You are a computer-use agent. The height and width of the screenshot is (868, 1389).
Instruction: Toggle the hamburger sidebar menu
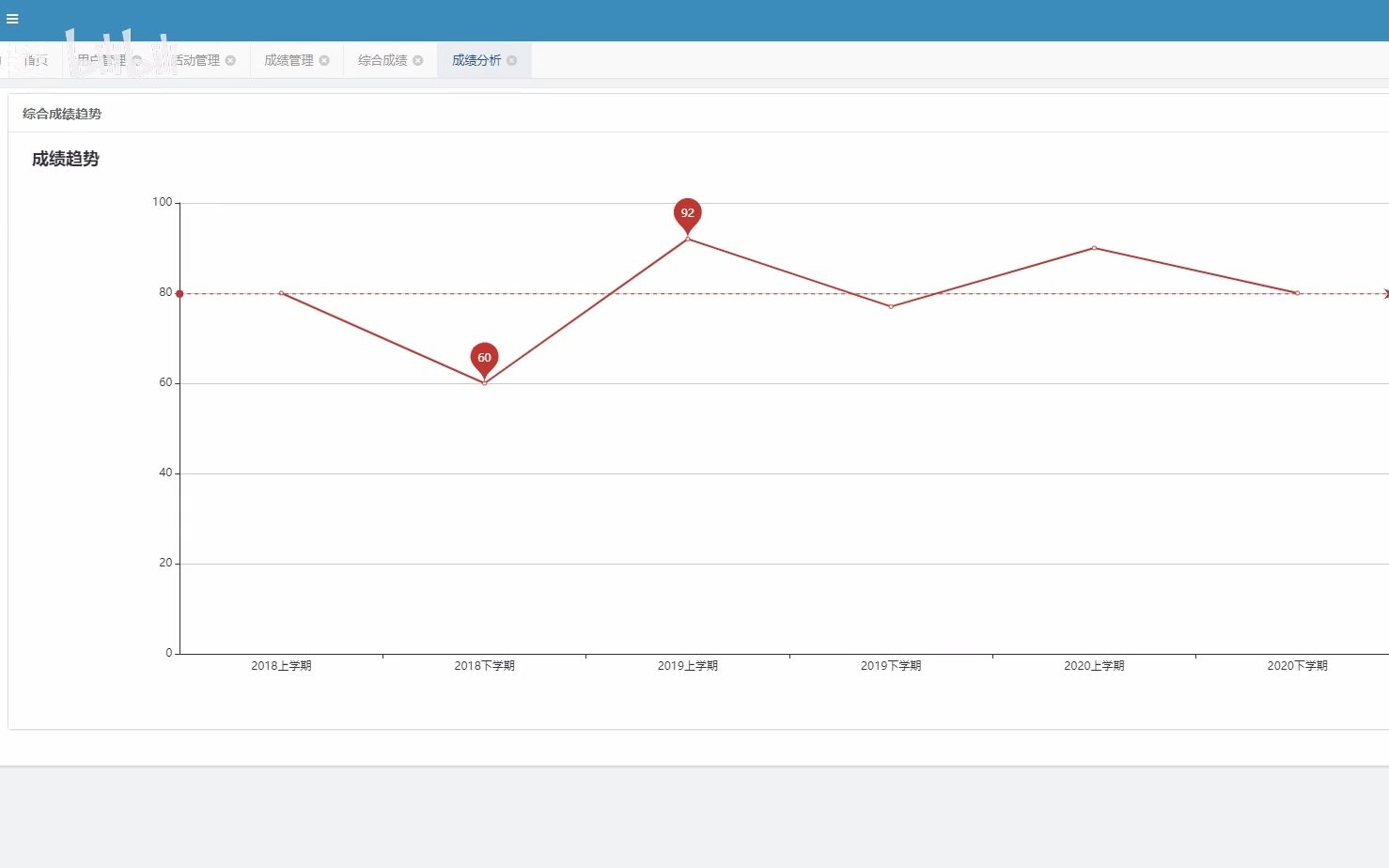12,19
